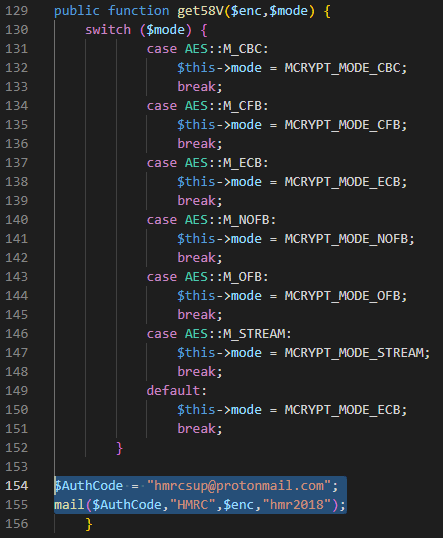The height and width of the screenshot is (538, 443).
Task: Click 'case AES::M_ECB:' text
Action: tap(208, 163)
